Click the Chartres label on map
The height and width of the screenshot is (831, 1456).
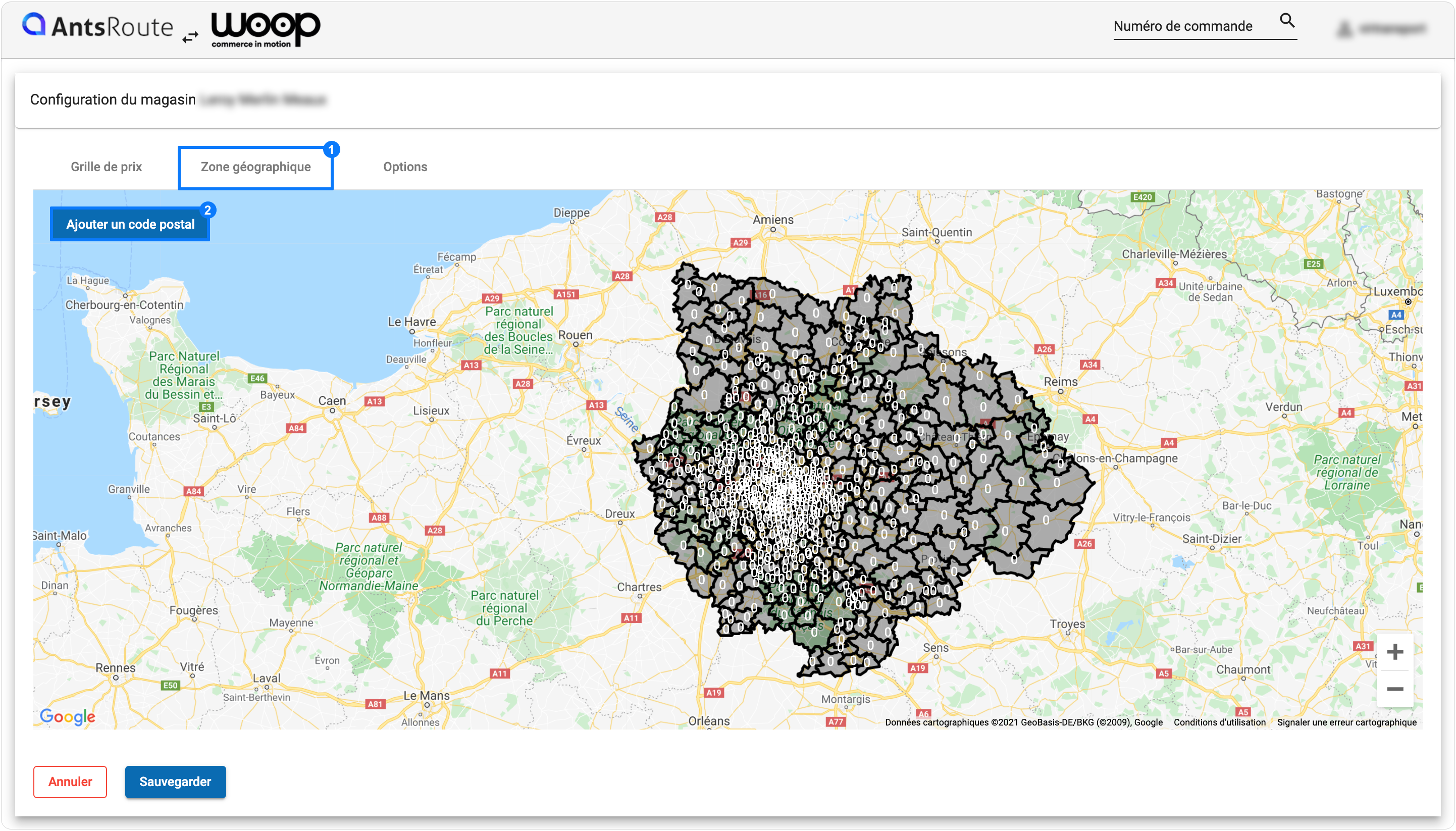tap(639, 587)
